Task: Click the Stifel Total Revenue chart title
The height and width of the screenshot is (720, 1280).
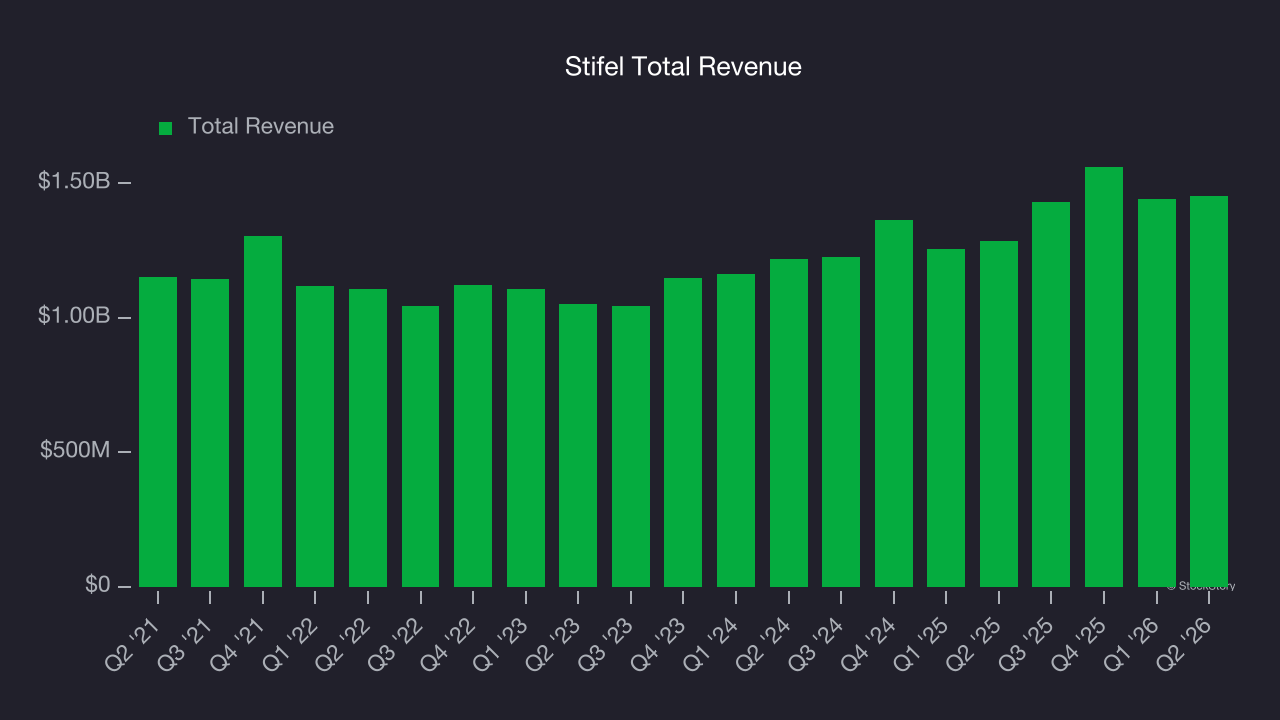Action: tap(683, 67)
